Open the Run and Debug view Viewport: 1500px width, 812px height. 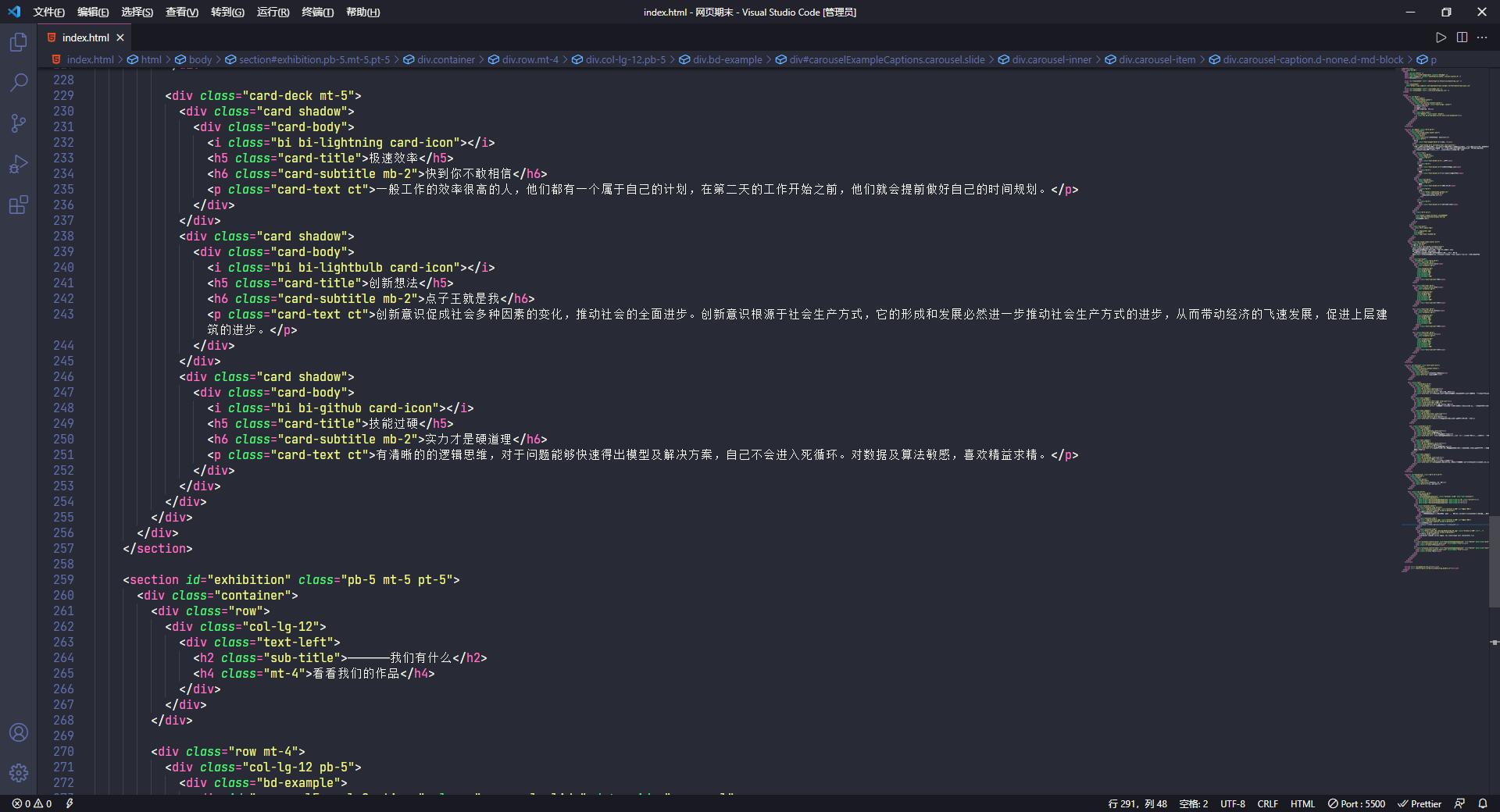[x=19, y=164]
